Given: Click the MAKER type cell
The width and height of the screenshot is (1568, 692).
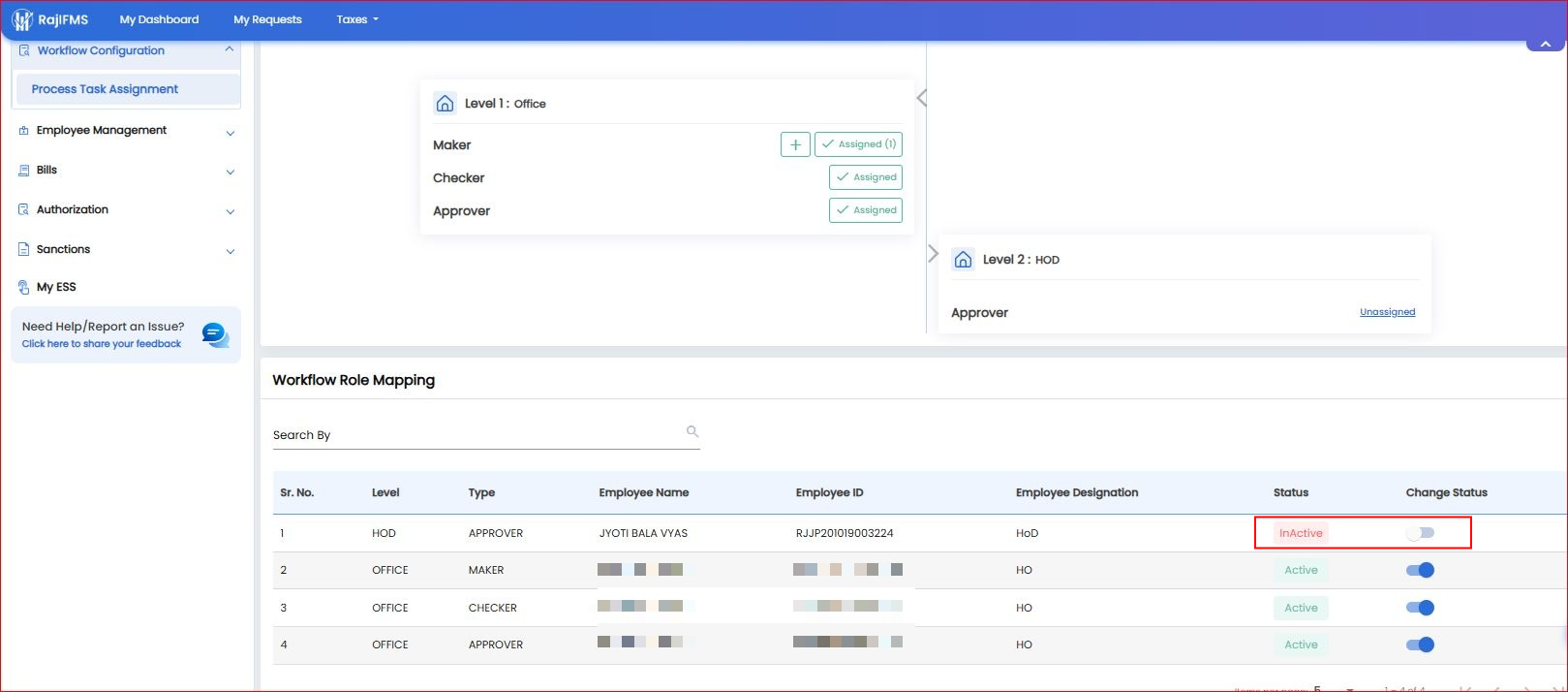Looking at the screenshot, I should point(486,570).
